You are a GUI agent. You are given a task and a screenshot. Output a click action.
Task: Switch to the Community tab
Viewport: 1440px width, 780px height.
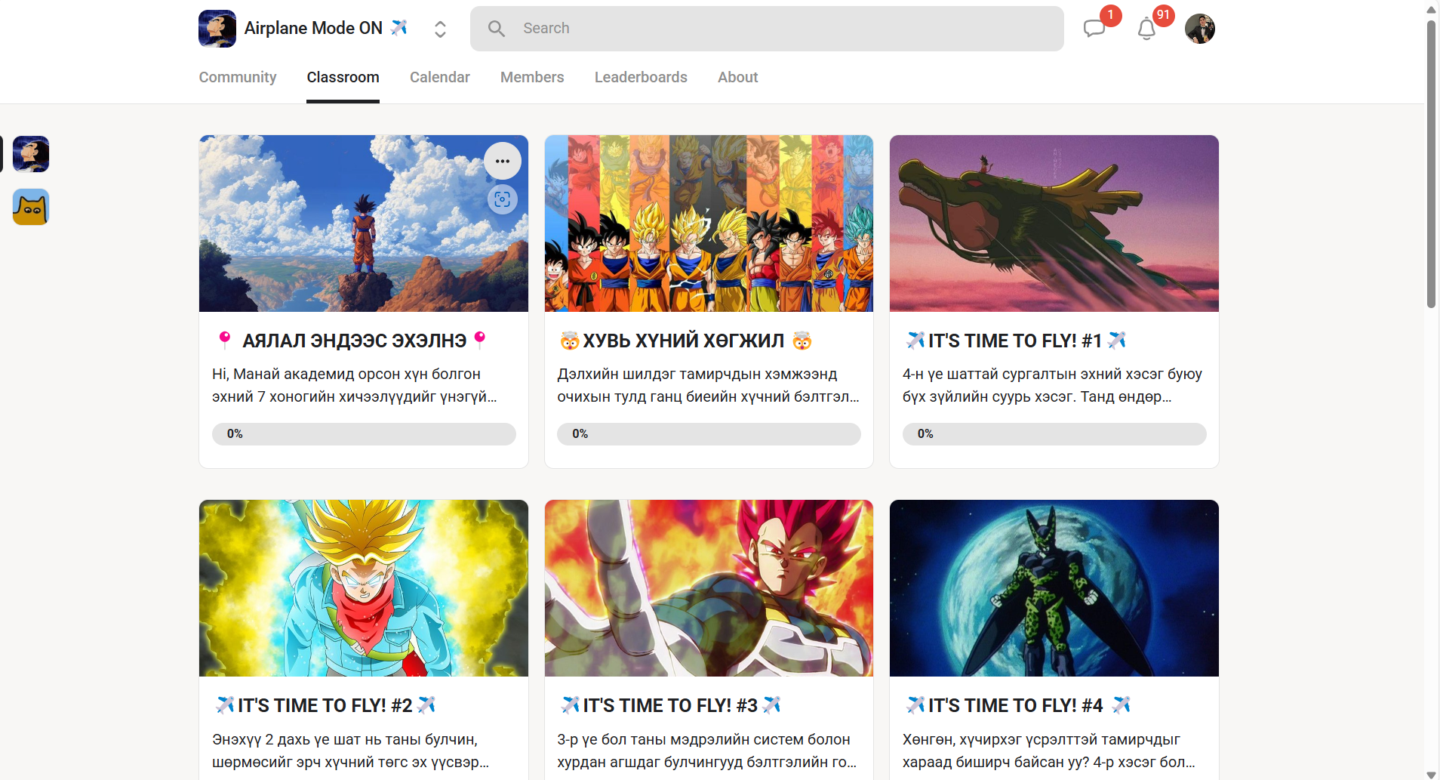tap(238, 77)
